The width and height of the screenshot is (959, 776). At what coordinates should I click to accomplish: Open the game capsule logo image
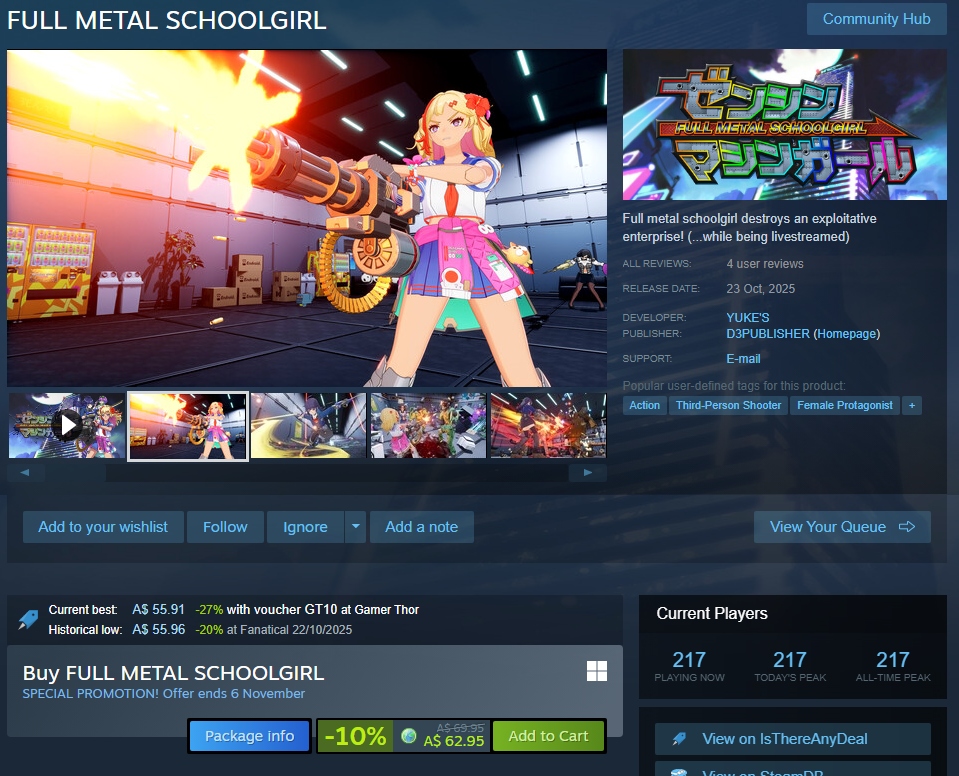(785, 125)
